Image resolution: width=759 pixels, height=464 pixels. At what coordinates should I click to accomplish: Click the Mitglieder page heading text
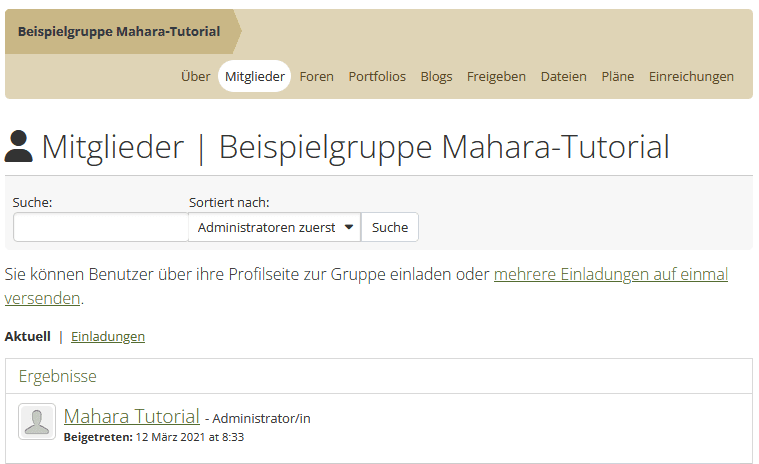tap(355, 147)
